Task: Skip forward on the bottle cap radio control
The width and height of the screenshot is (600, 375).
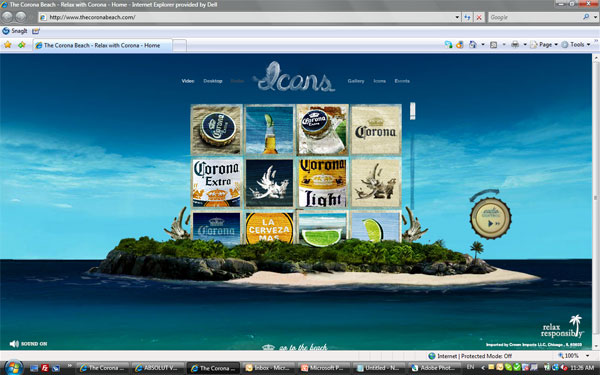Action: coord(497,224)
